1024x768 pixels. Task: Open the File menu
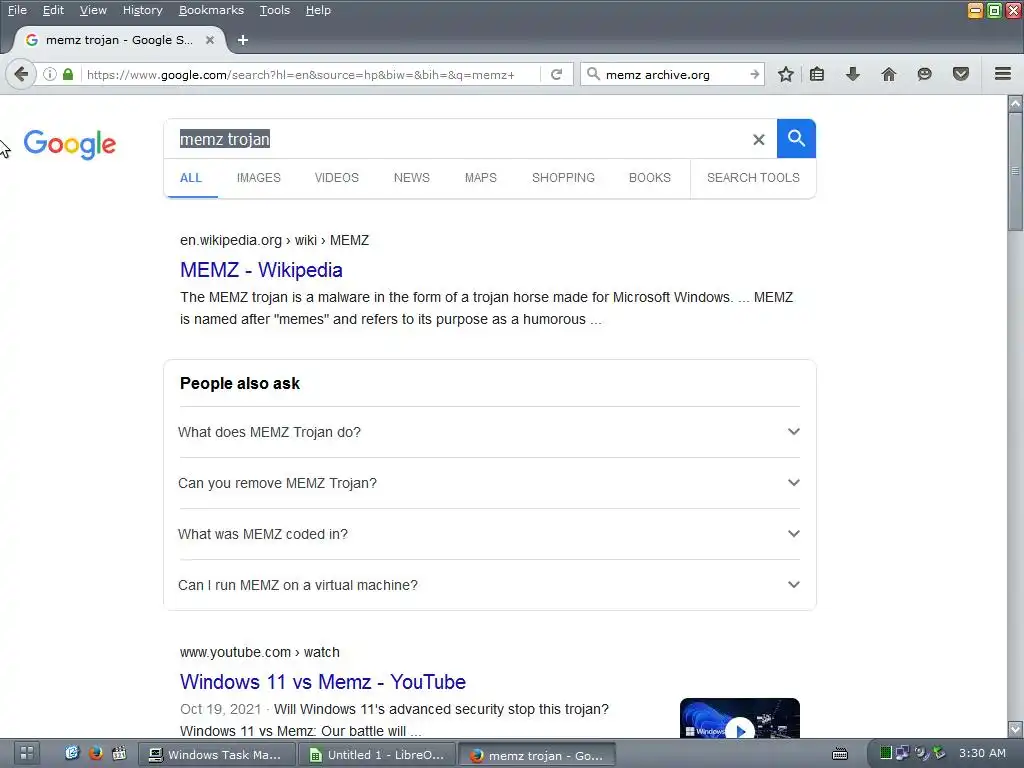tap(17, 10)
